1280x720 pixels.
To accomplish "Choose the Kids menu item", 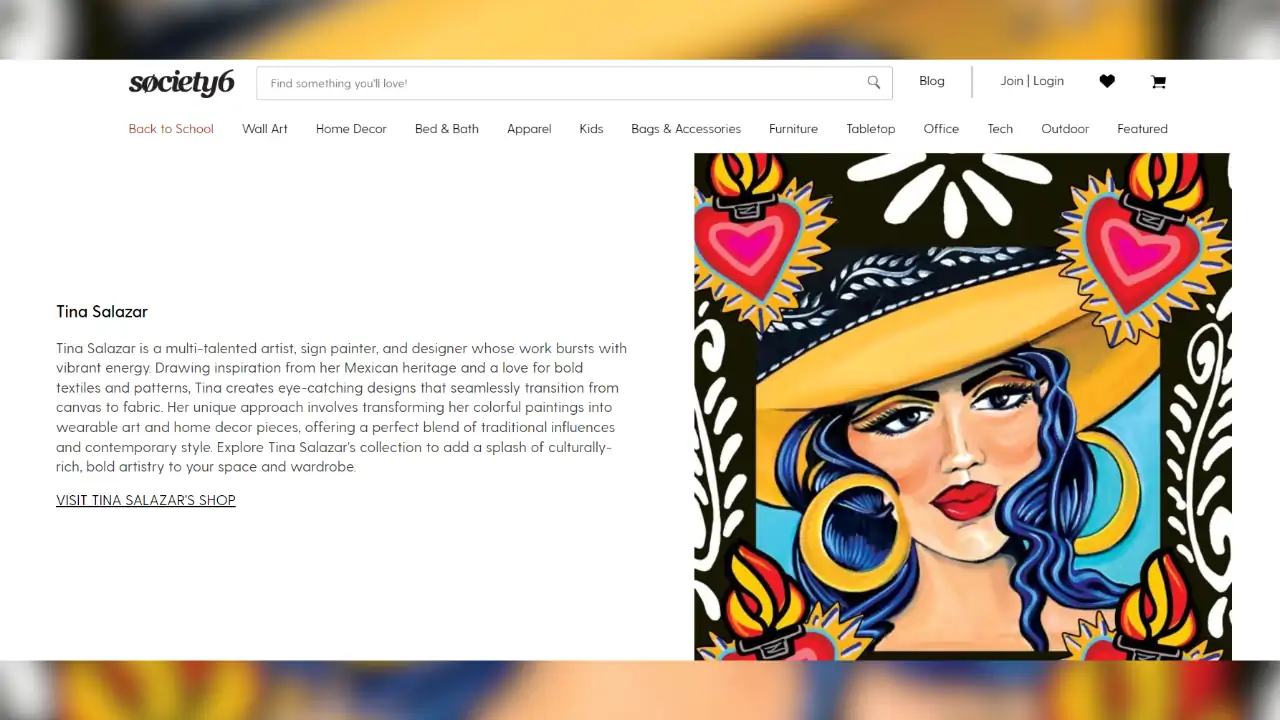I will 591,129.
